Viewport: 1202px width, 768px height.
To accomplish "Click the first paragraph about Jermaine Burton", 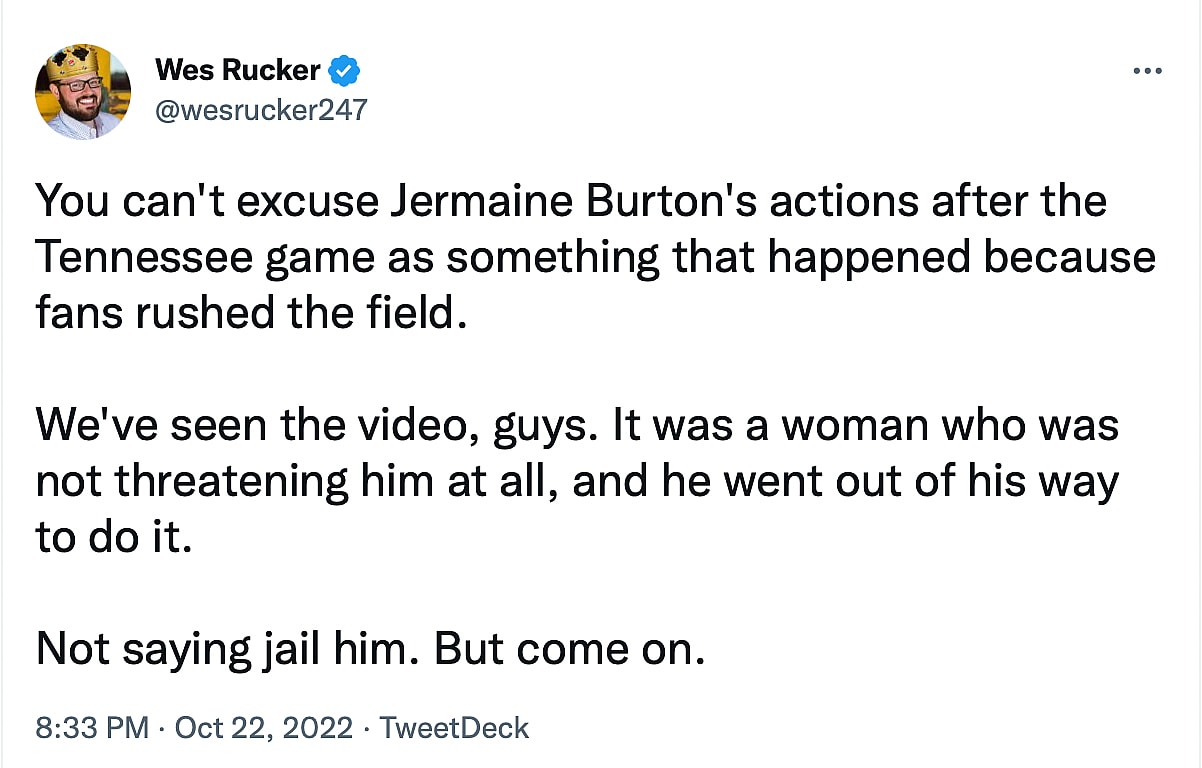I will click(595, 257).
